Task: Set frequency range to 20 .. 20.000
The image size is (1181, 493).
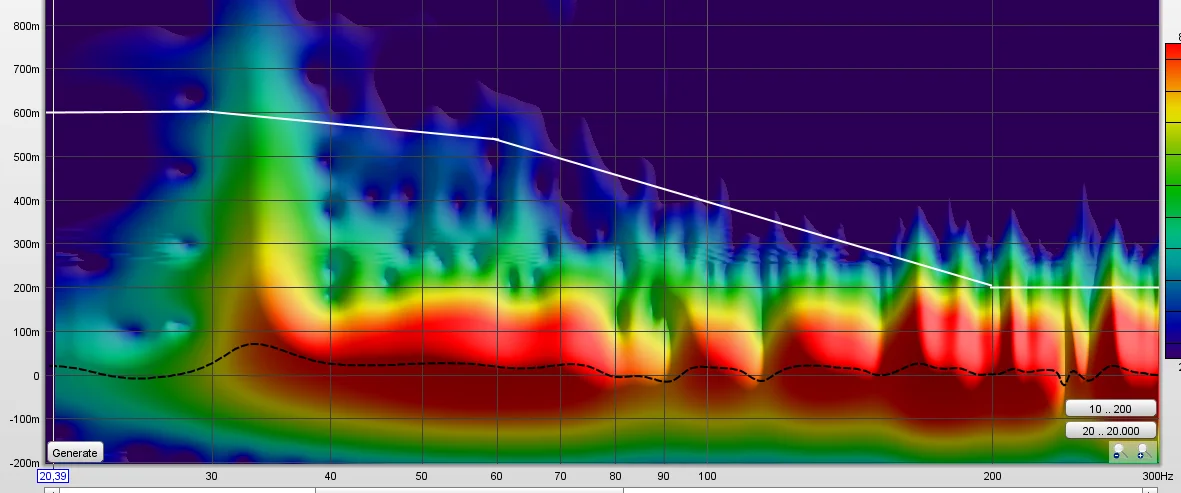Action: pyautogui.click(x=1110, y=431)
